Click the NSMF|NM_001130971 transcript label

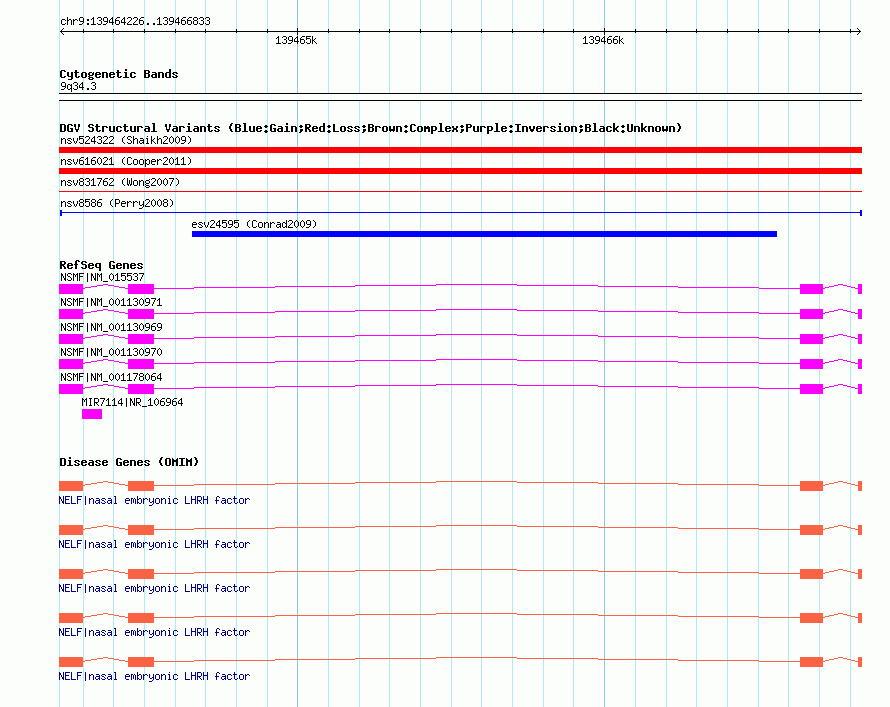(111, 302)
